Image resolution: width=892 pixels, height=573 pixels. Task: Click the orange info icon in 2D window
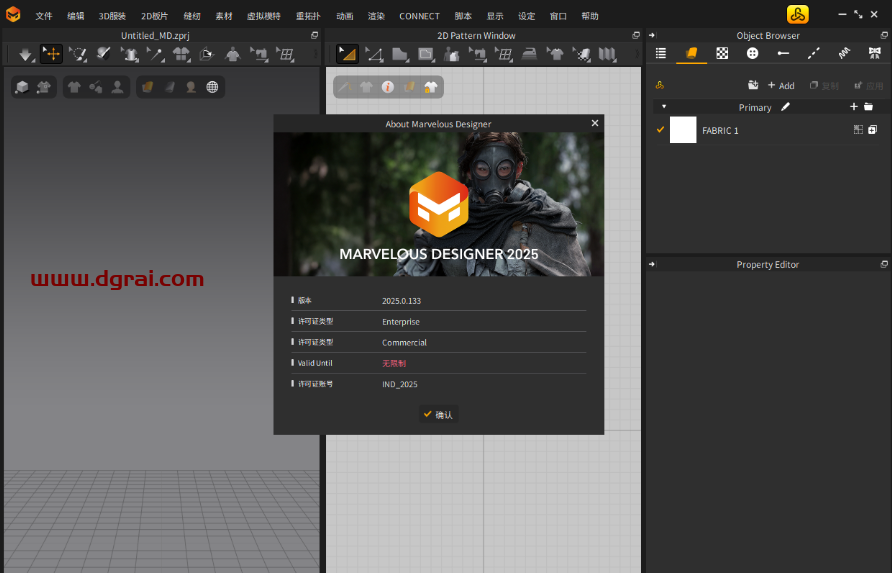click(388, 87)
